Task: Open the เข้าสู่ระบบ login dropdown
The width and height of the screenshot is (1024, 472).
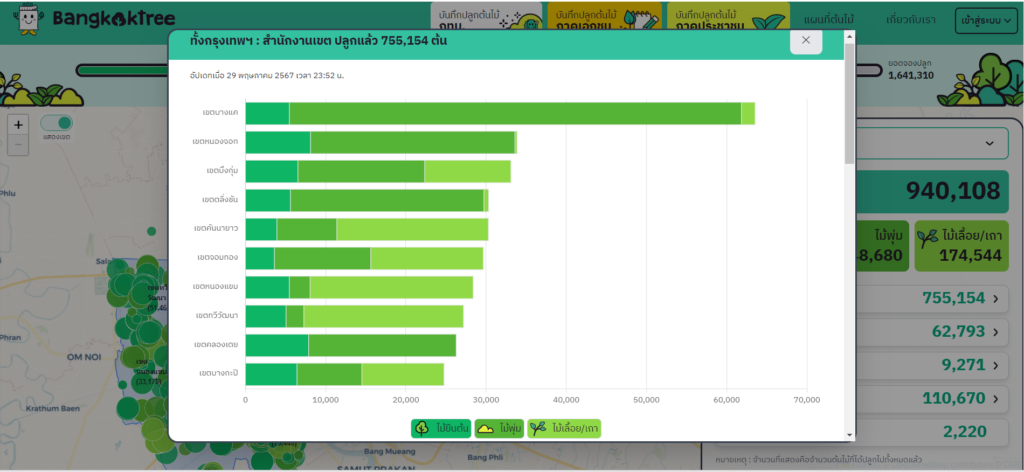Action: [x=985, y=21]
